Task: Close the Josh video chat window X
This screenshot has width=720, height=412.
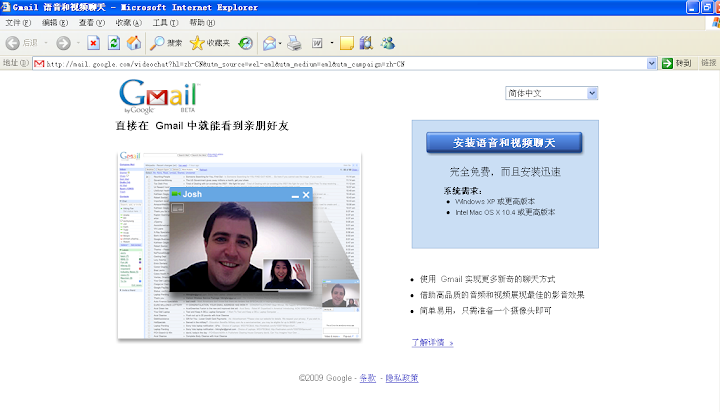Action: (x=306, y=195)
